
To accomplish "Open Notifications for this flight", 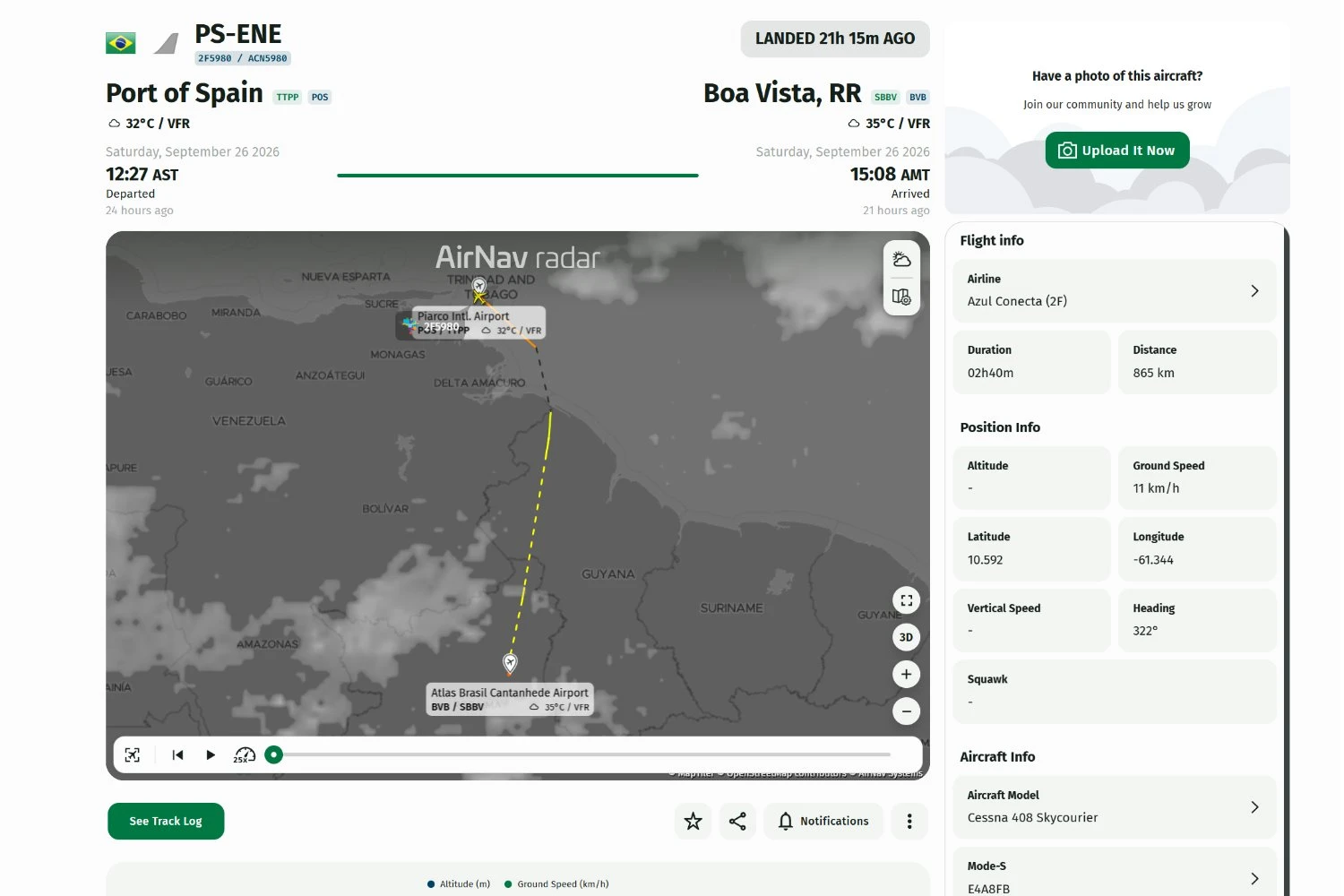I will pyautogui.click(x=823, y=821).
